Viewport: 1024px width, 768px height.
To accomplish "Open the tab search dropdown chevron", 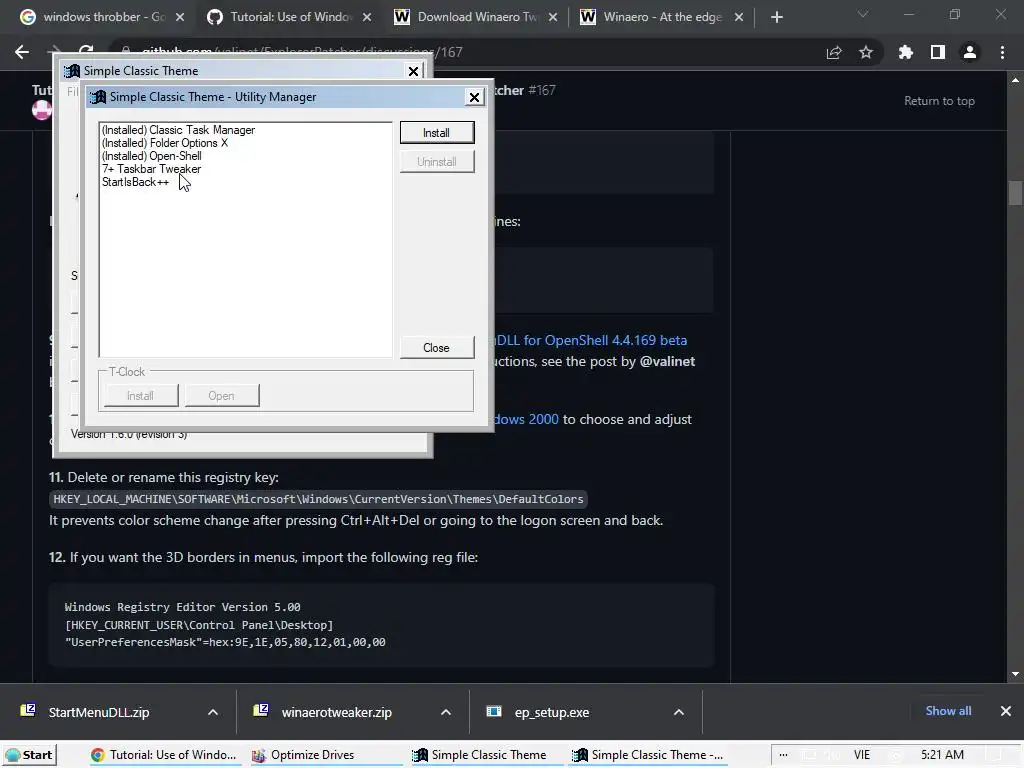I will point(863,14).
